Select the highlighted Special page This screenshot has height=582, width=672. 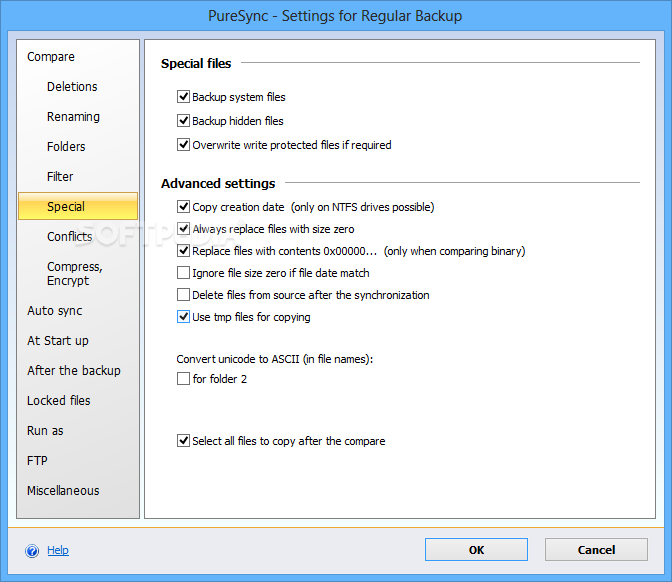pyautogui.click(x=78, y=206)
